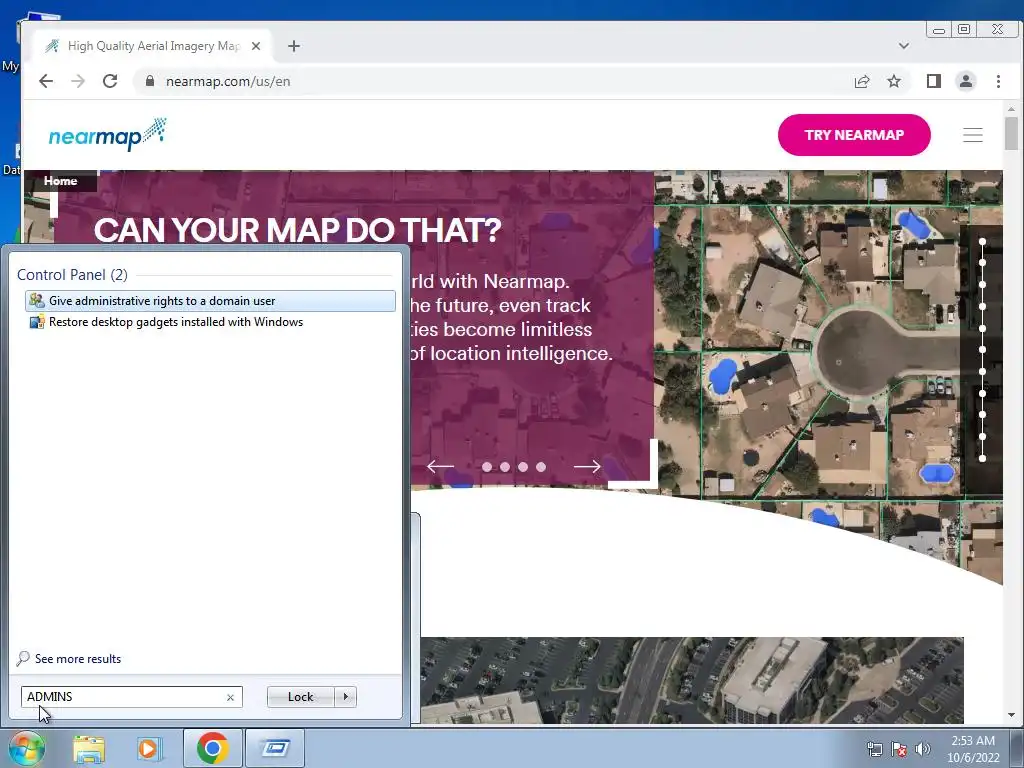This screenshot has height=768, width=1024.
Task: Open Give administrative rights to a domain user
Action: tap(210, 301)
